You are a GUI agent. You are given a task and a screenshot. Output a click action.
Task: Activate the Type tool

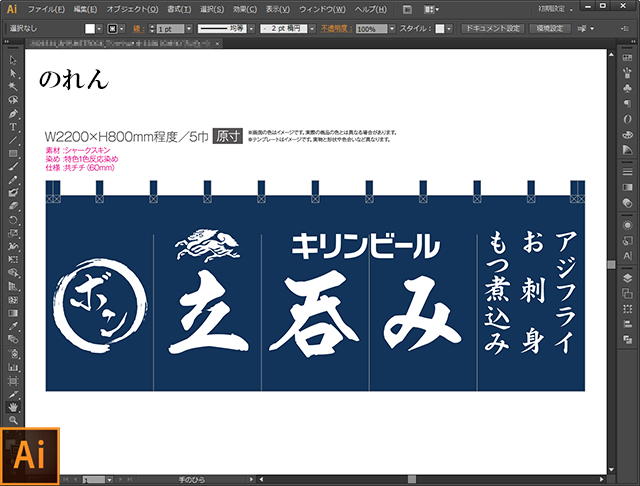click(x=13, y=127)
